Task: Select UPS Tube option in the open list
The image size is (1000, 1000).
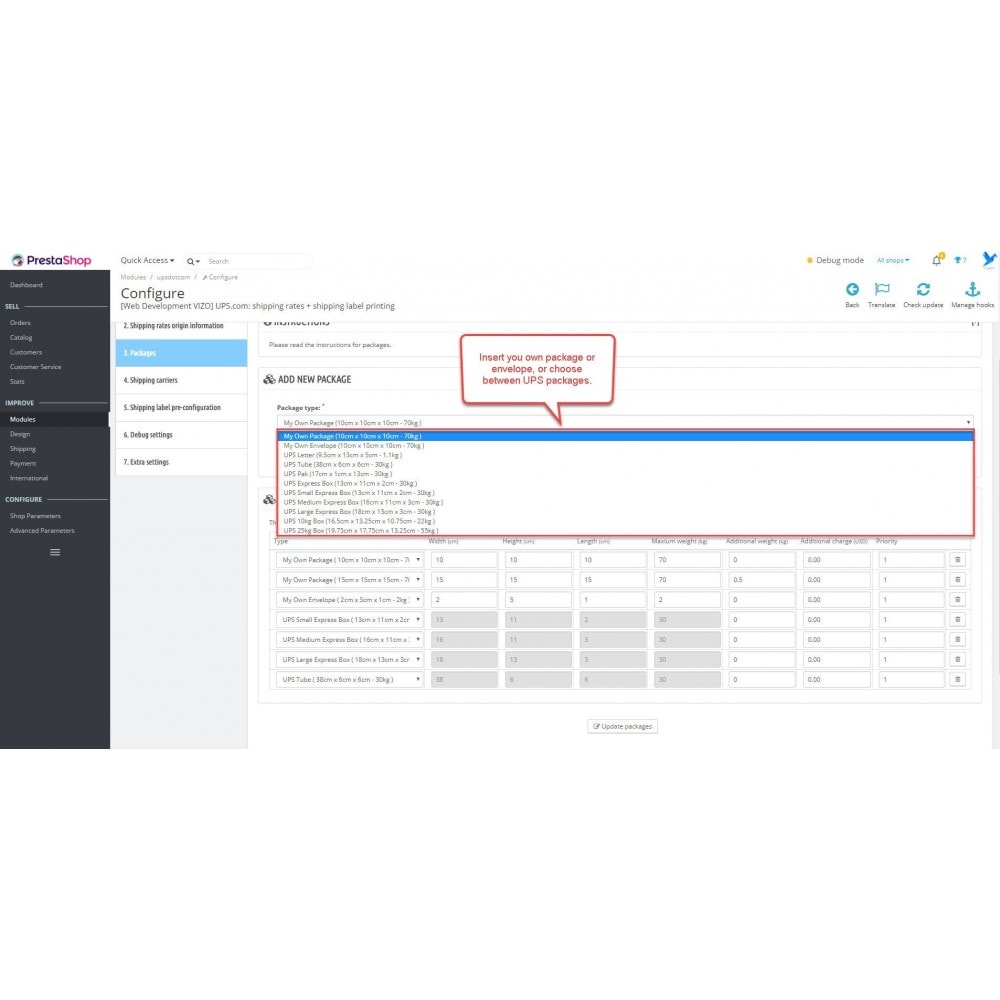Action: click(625, 465)
